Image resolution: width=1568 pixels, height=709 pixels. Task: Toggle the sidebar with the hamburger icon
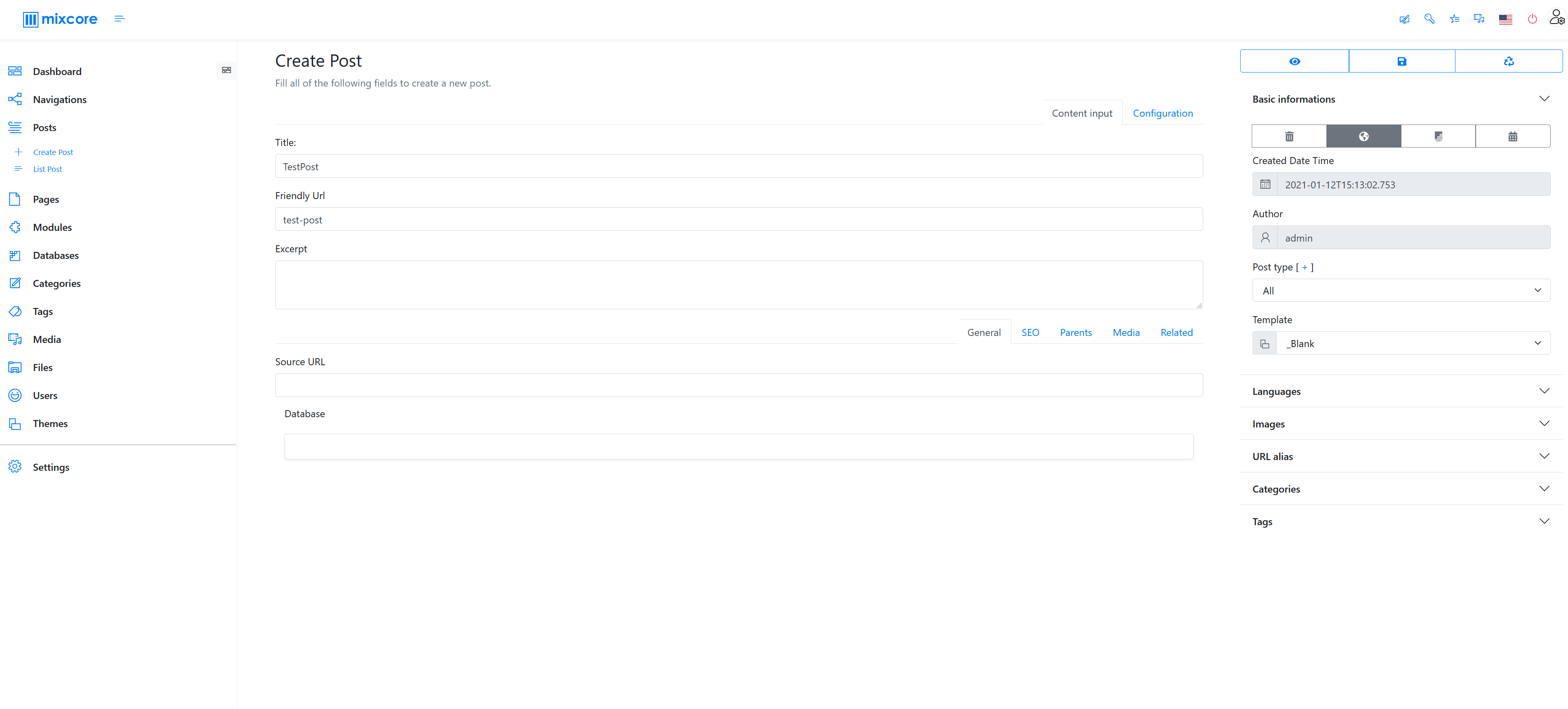[119, 19]
